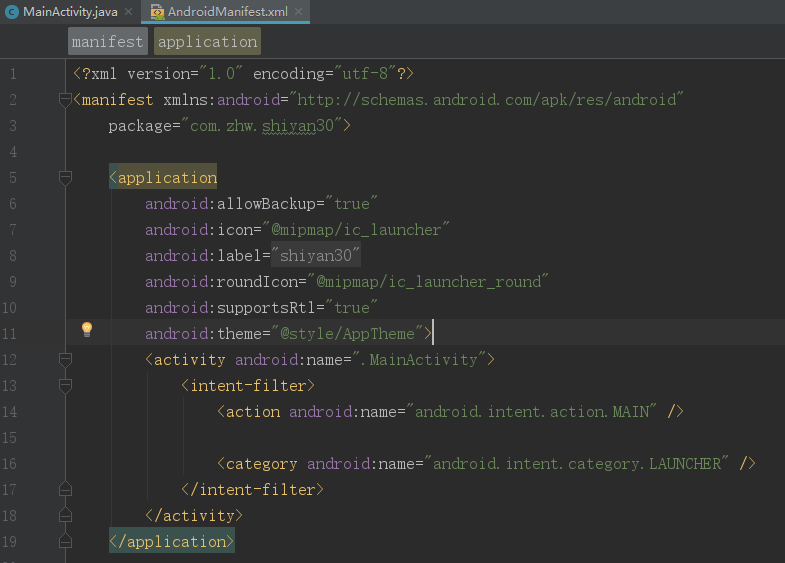Close the AndroidManifest.xml tab
785x563 pixels.
click(x=298, y=12)
